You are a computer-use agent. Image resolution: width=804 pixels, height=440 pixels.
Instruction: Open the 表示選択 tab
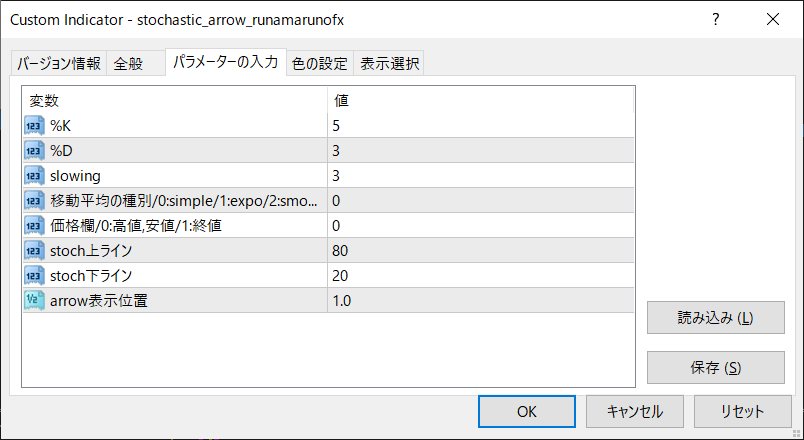pos(390,64)
